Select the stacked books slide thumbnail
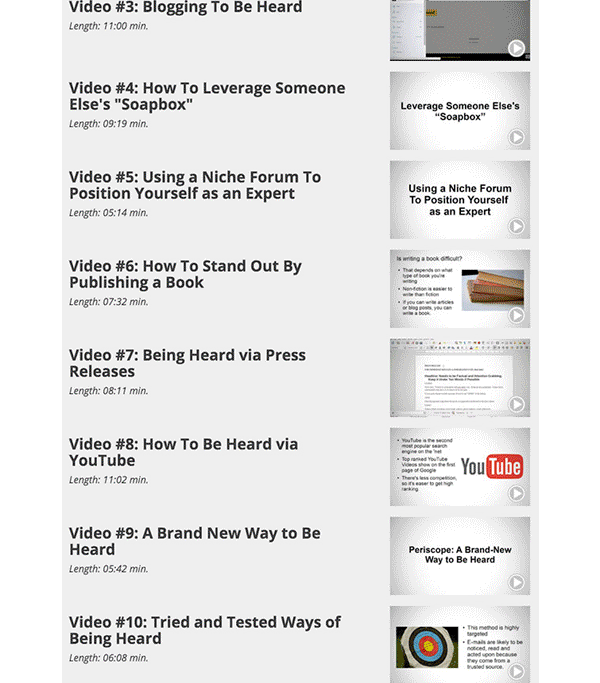The width and height of the screenshot is (600, 683). 460,289
